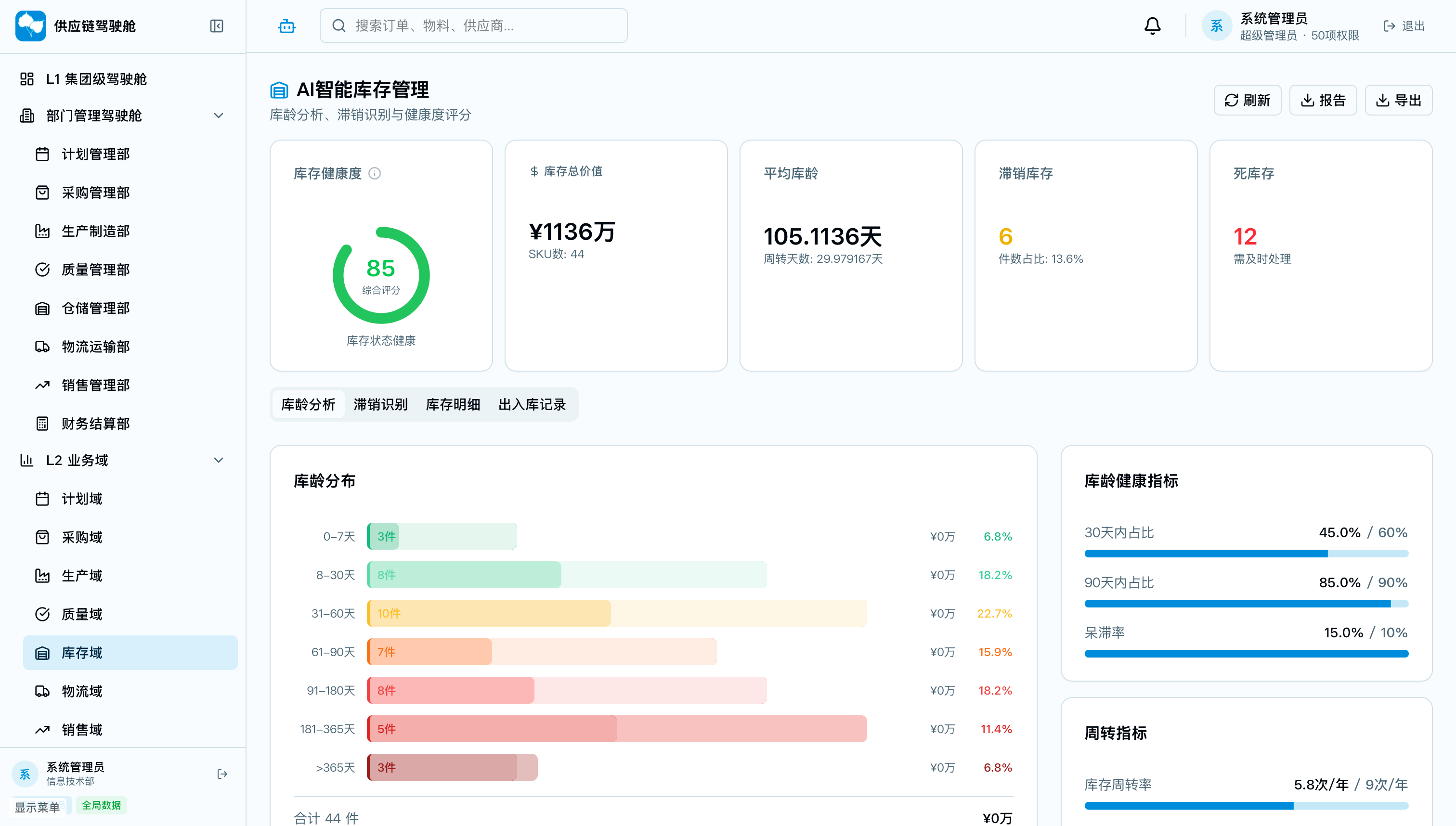
Task: Collapse the 部门管理驾驶舱 section chevron
Action: point(219,116)
